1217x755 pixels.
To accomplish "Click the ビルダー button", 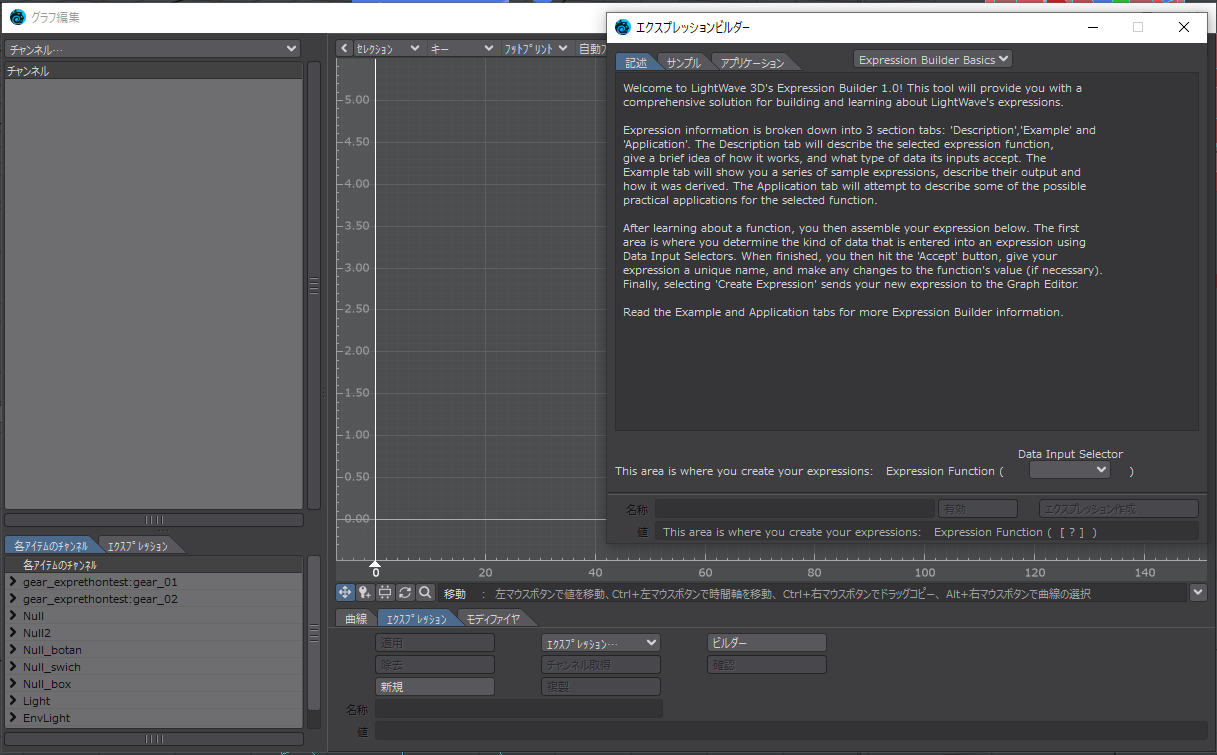I will coord(766,643).
